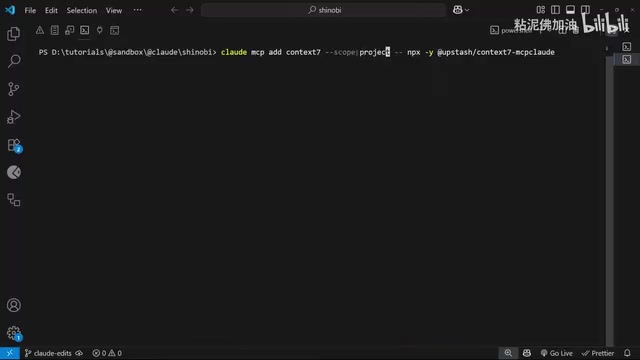Screen dimensions: 640x360
Task: Open the File menu
Action: point(30,10)
